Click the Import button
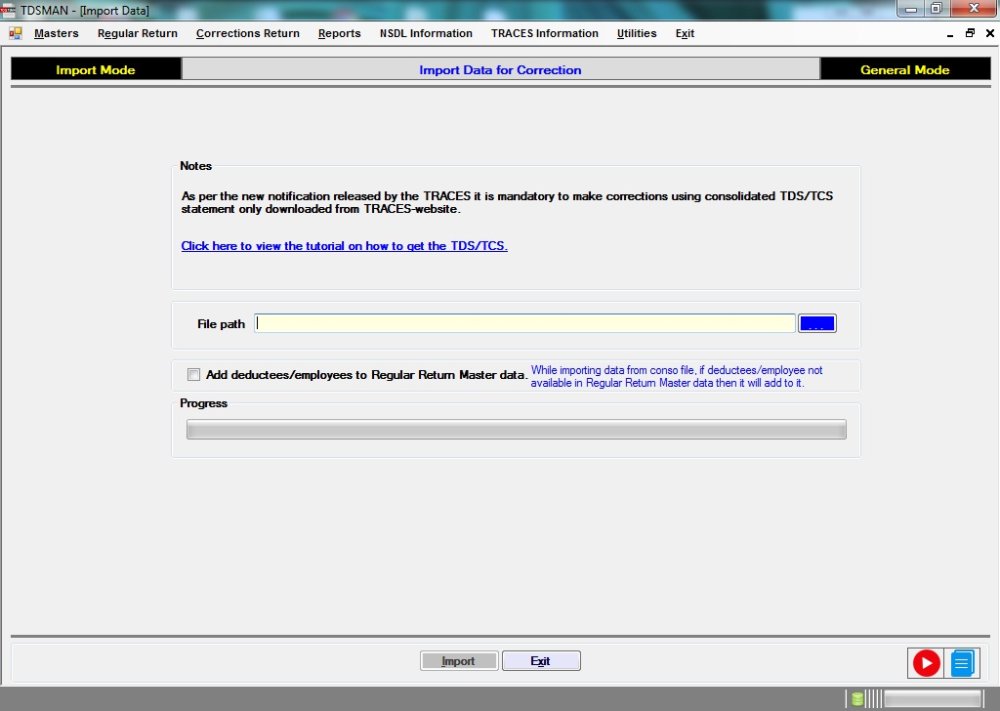Viewport: 1000px width, 711px height. pyautogui.click(x=459, y=660)
